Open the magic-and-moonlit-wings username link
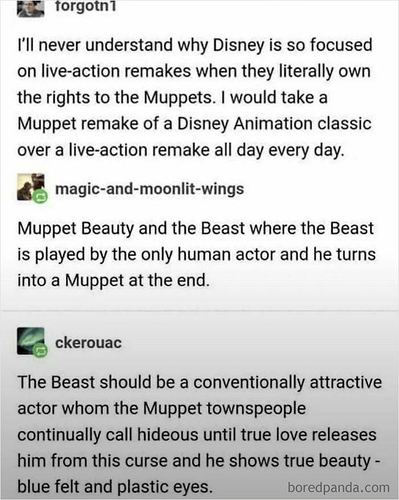 149,189
